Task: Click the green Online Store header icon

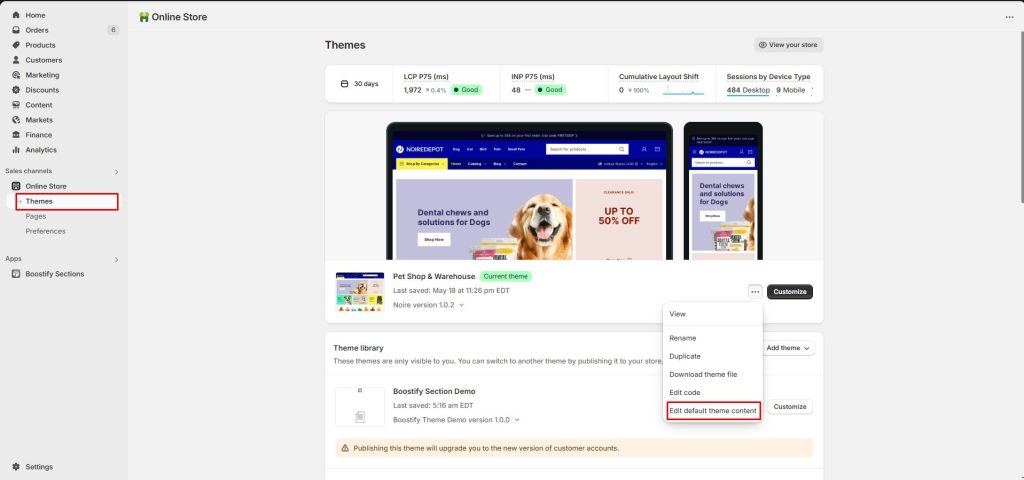Action: point(144,17)
